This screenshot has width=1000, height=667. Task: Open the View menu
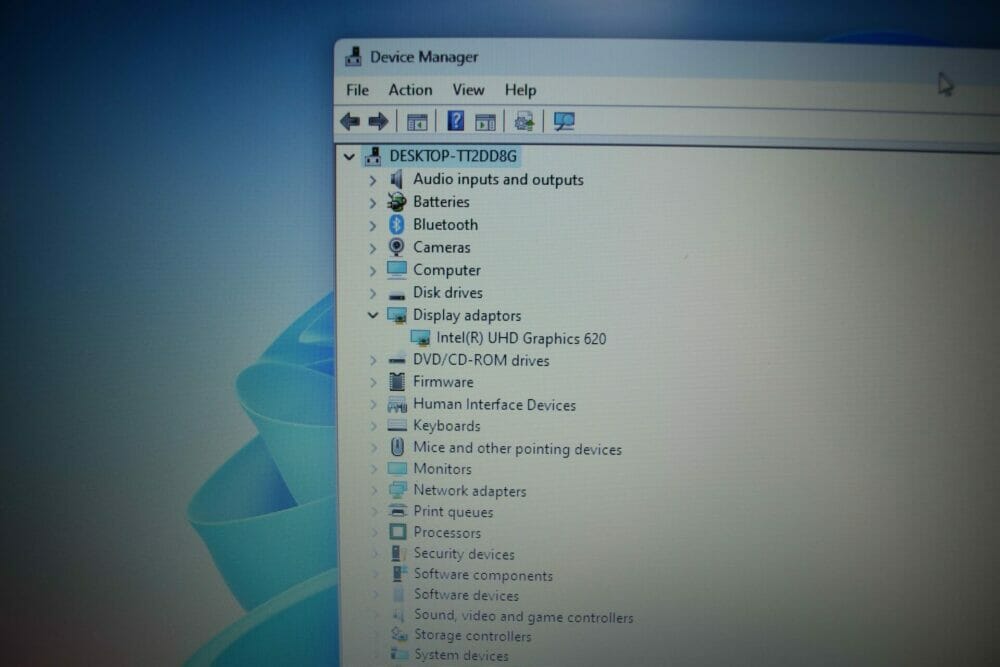[468, 90]
